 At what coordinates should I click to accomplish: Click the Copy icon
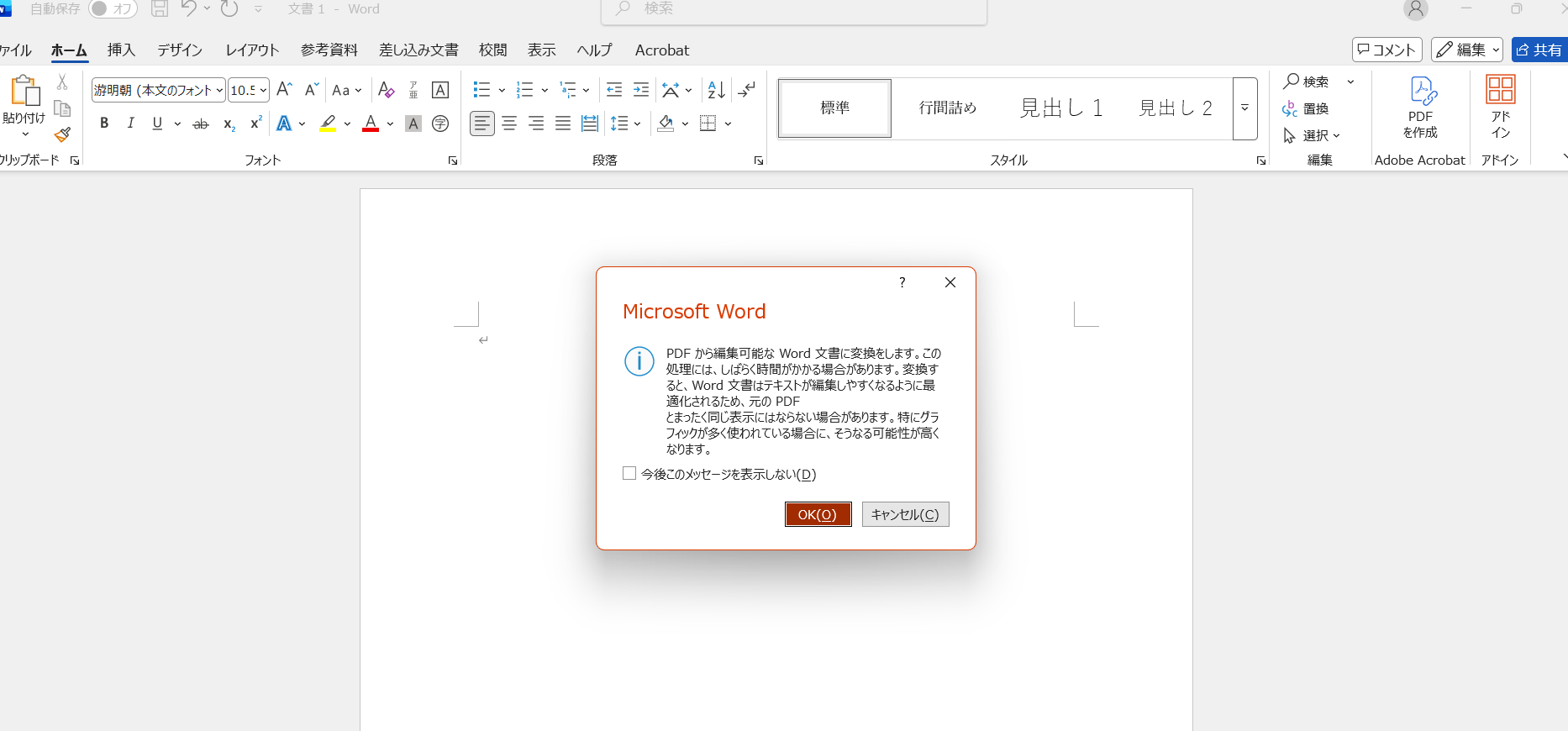click(62, 108)
